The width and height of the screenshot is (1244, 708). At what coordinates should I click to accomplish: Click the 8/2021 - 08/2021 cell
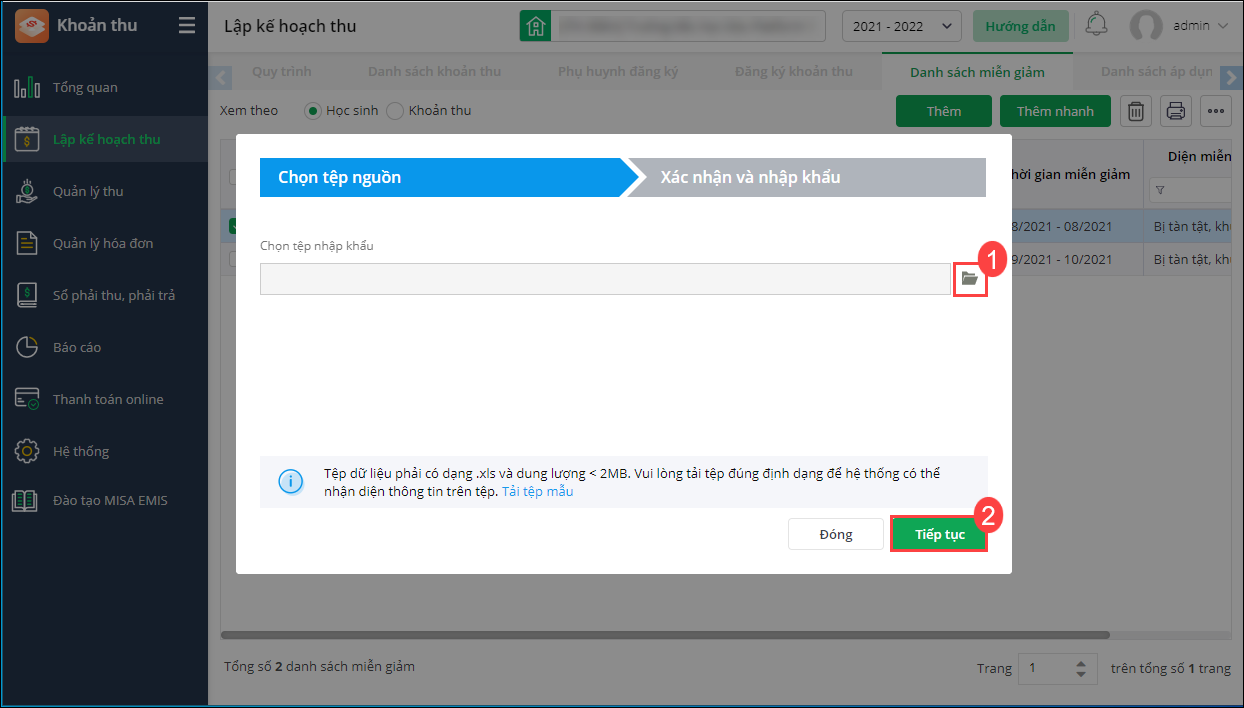point(1063,227)
